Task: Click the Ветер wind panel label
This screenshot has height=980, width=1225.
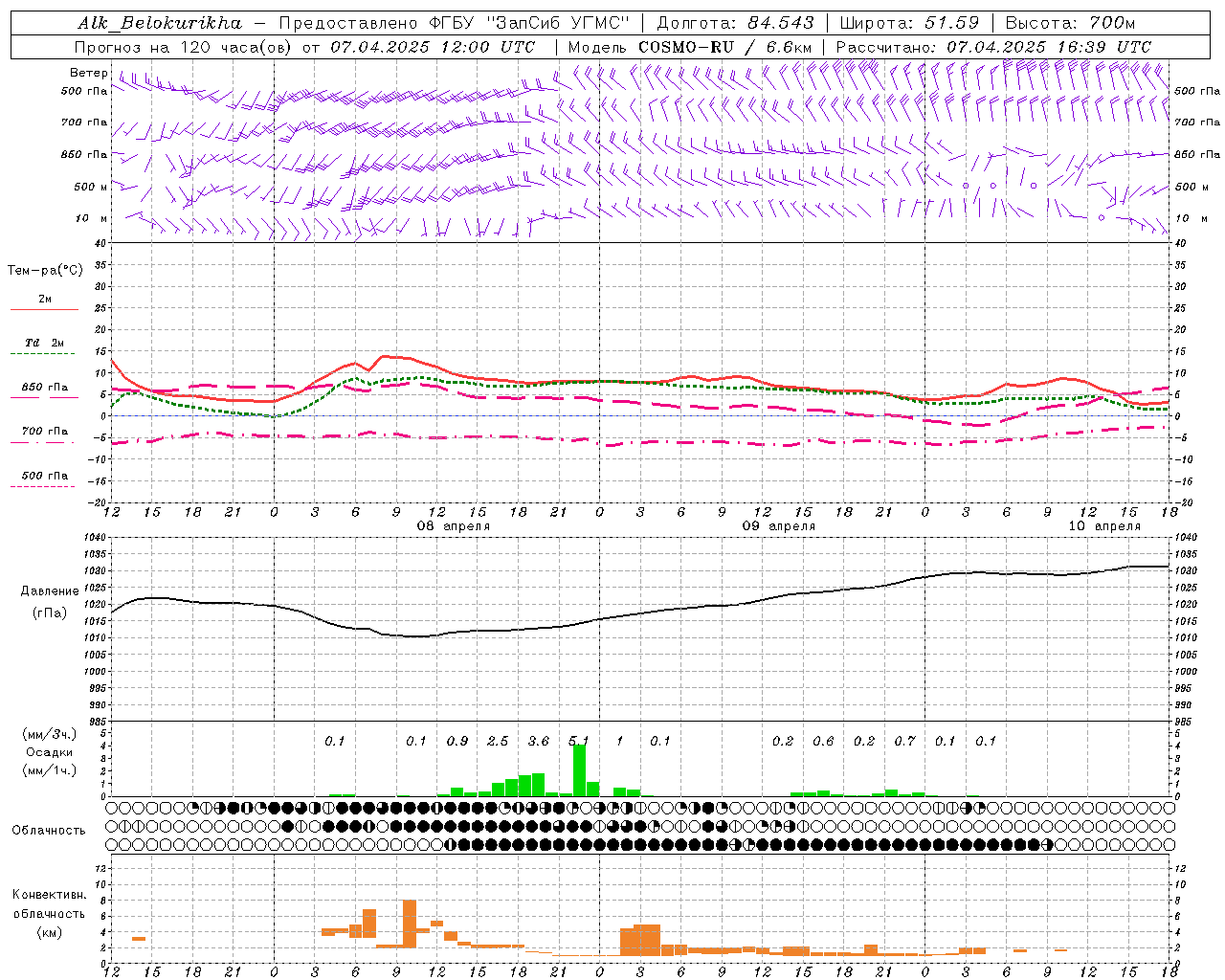Action: [x=89, y=73]
